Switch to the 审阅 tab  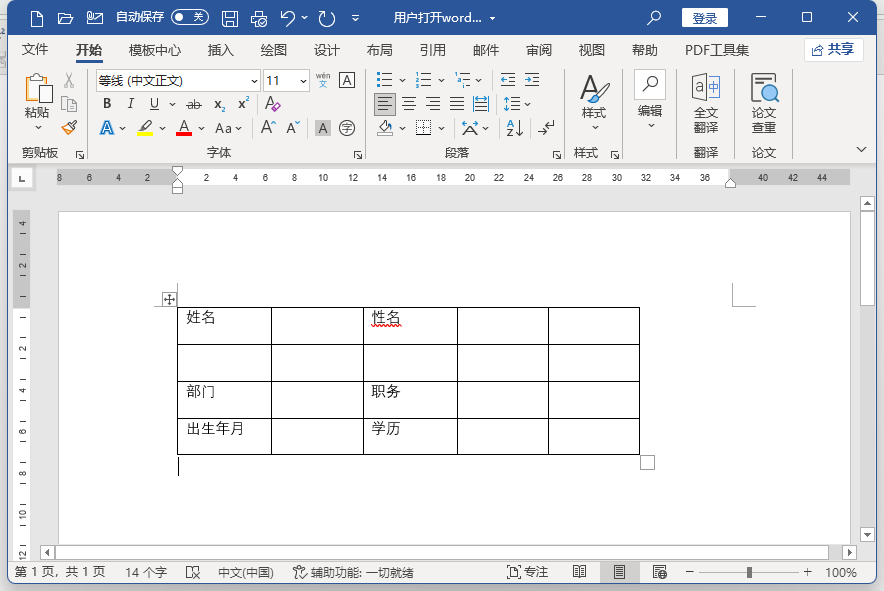coord(539,50)
